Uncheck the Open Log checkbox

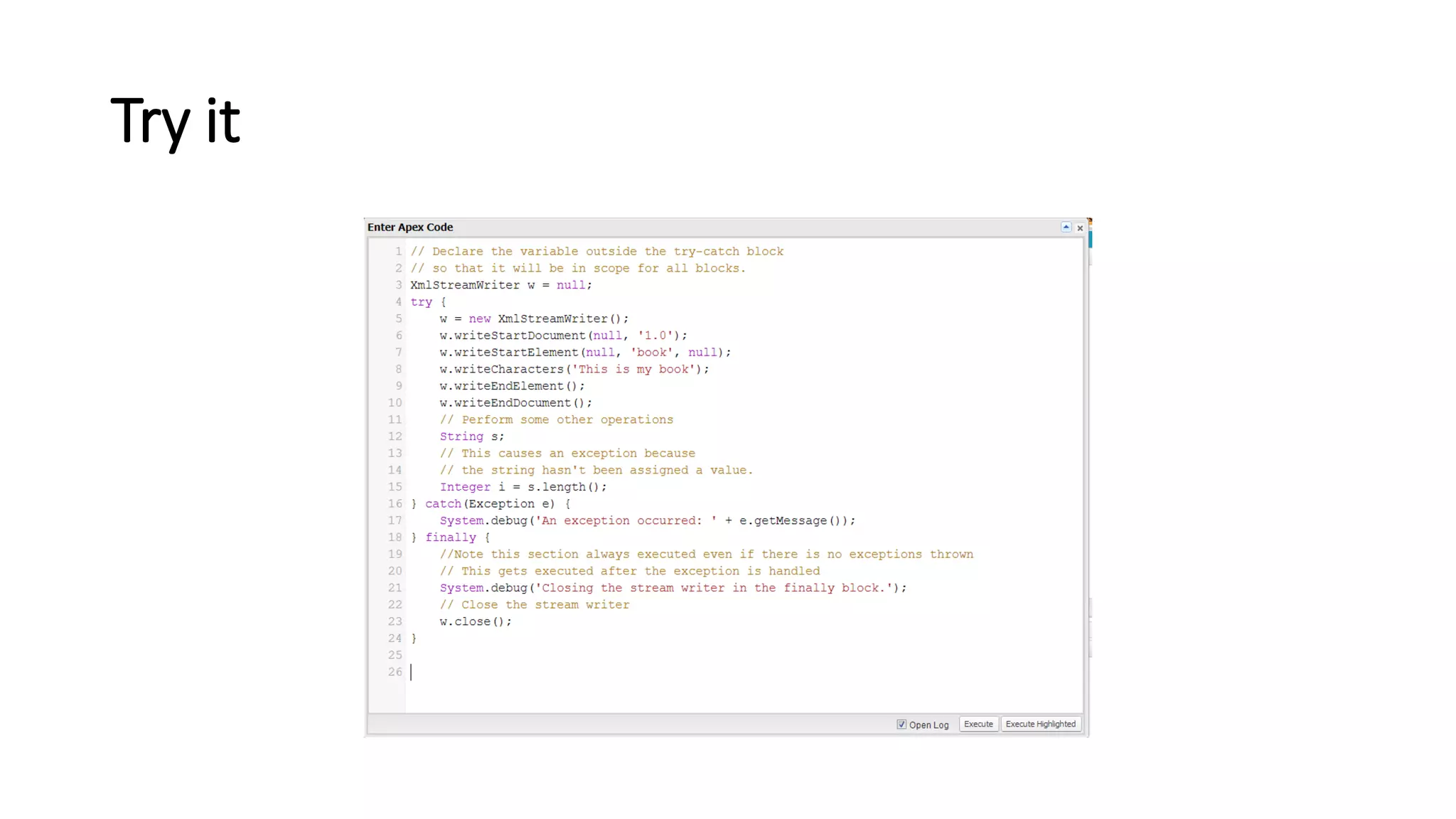pyautogui.click(x=901, y=724)
